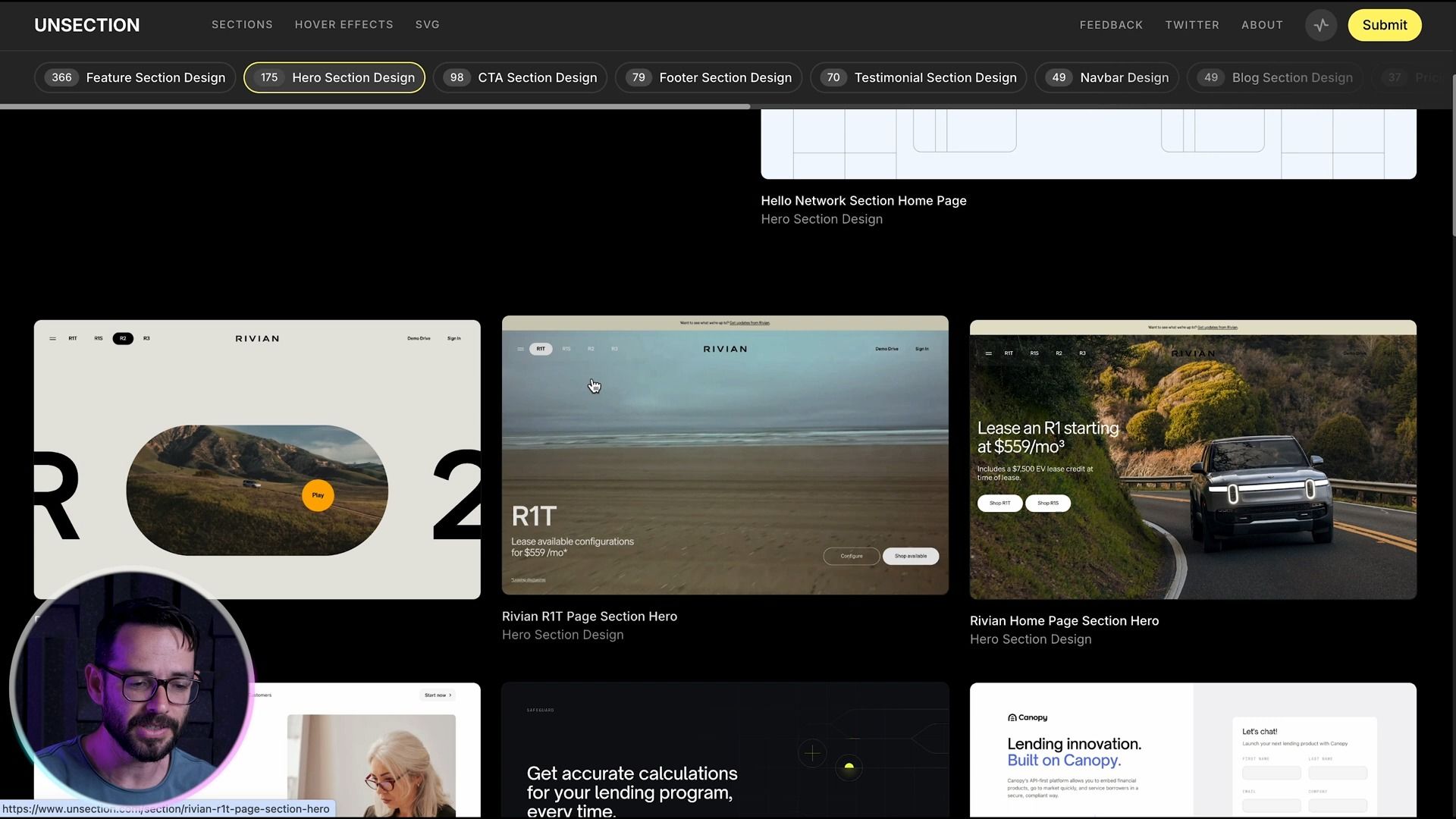Viewport: 1456px width, 819px height.
Task: Click the R1T pill in Rivian R1T card
Action: (x=541, y=349)
